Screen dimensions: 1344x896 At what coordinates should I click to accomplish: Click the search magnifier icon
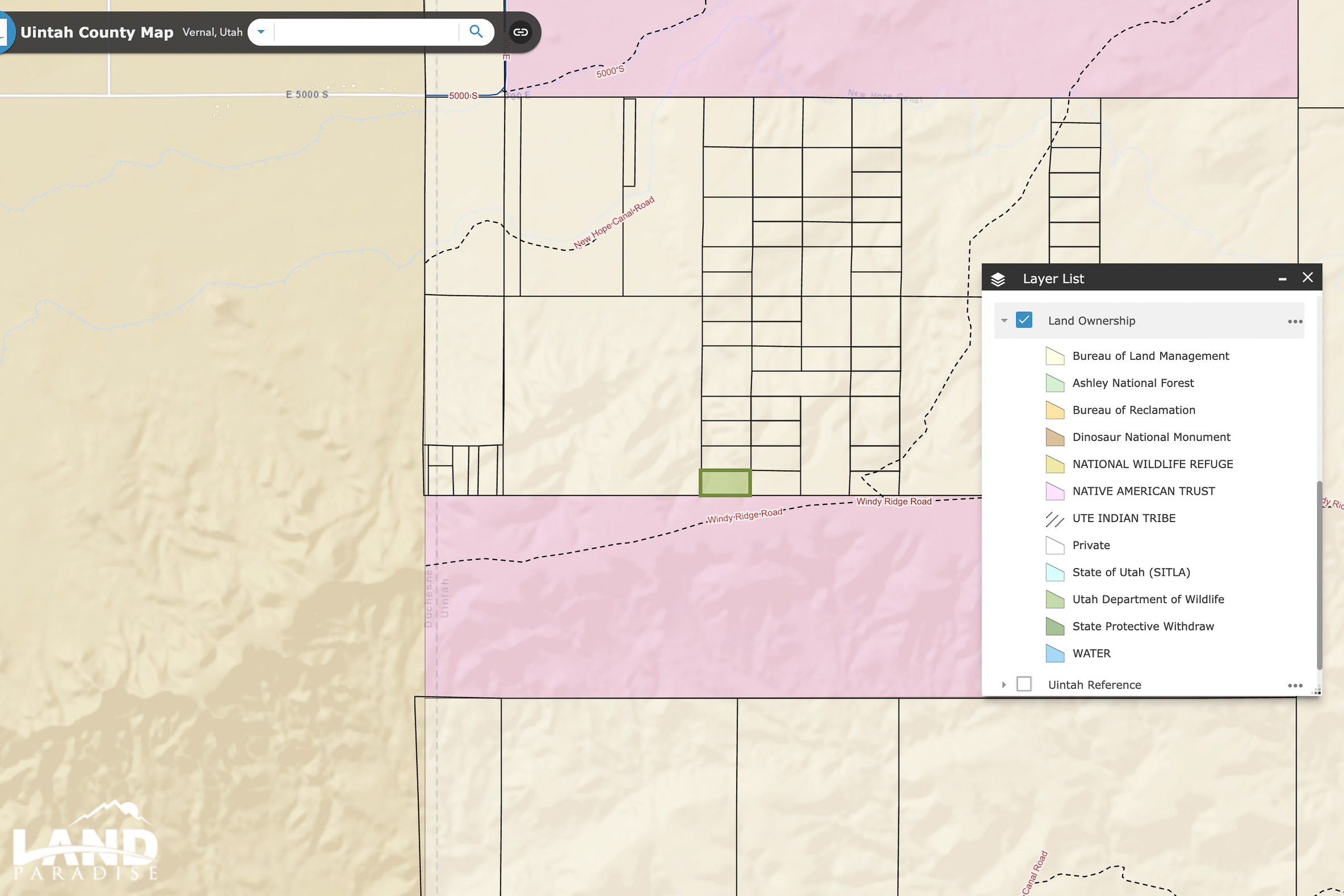(476, 31)
